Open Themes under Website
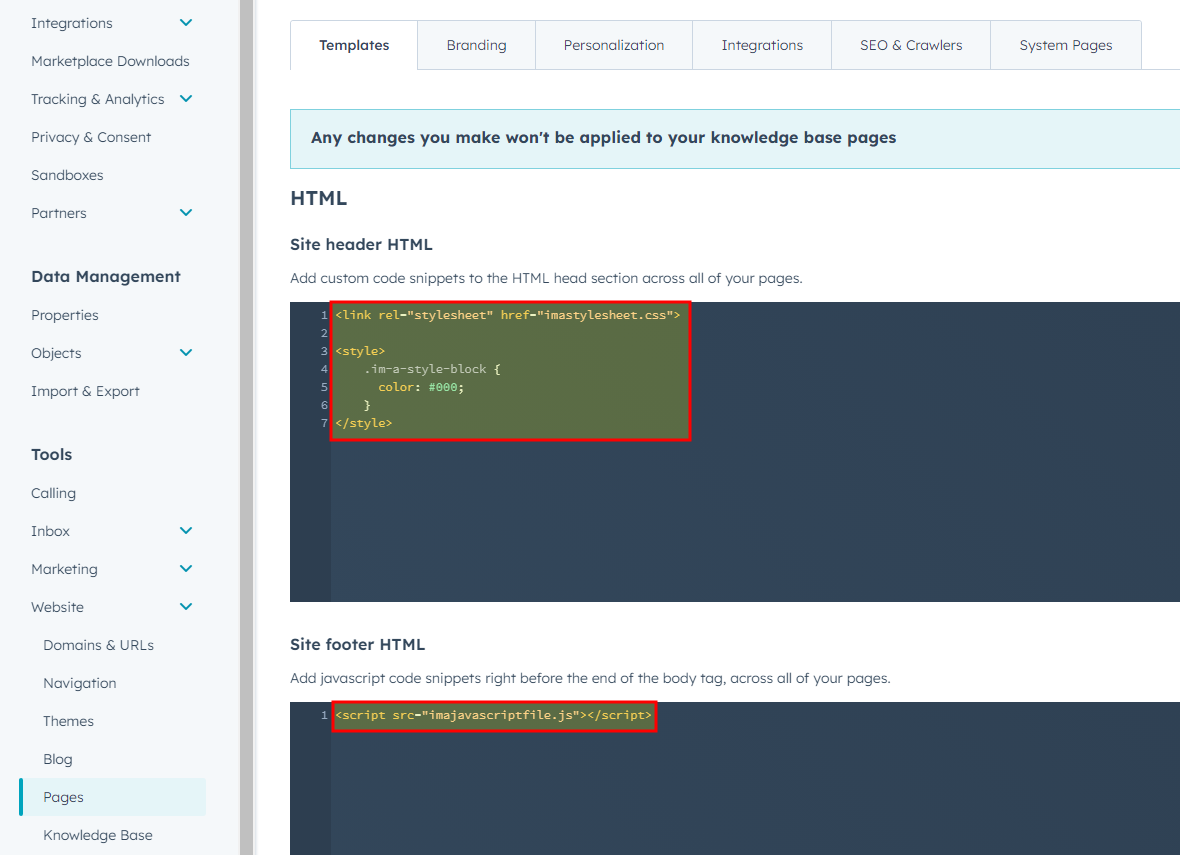The image size is (1180, 855). [x=68, y=721]
